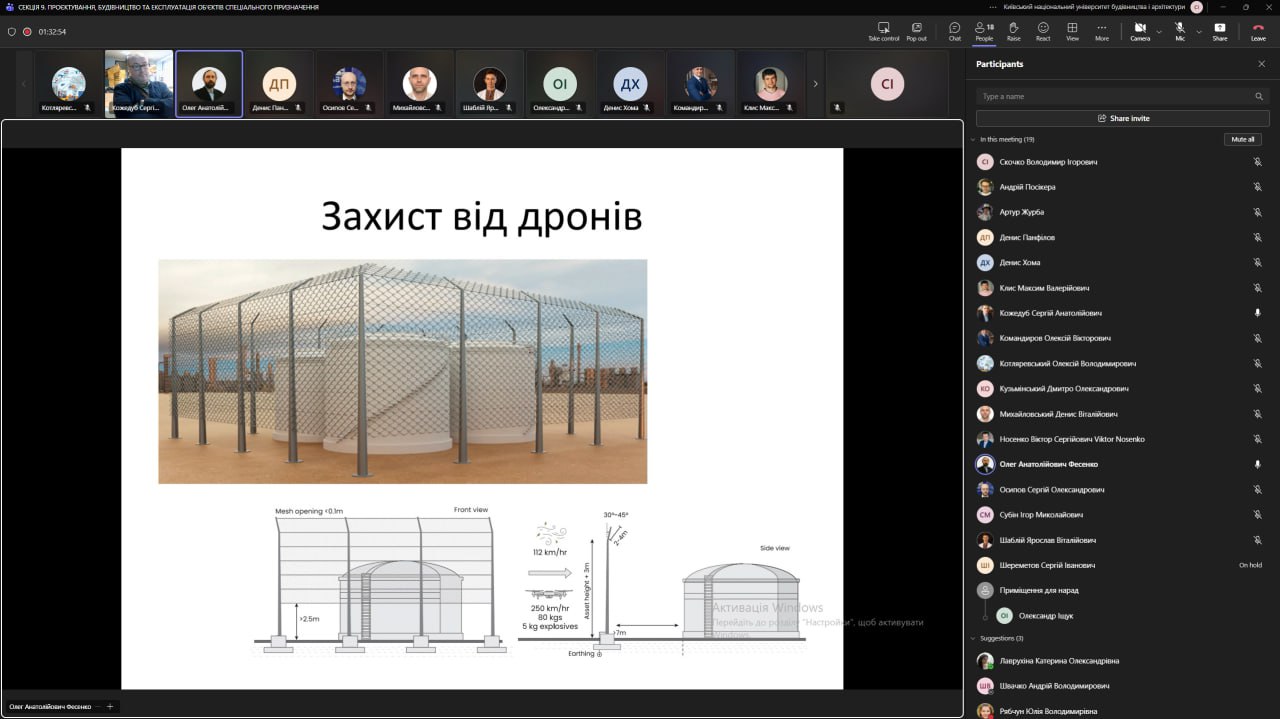
Task: Collapse the 'In this meeting (19)' section
Action: (973, 140)
